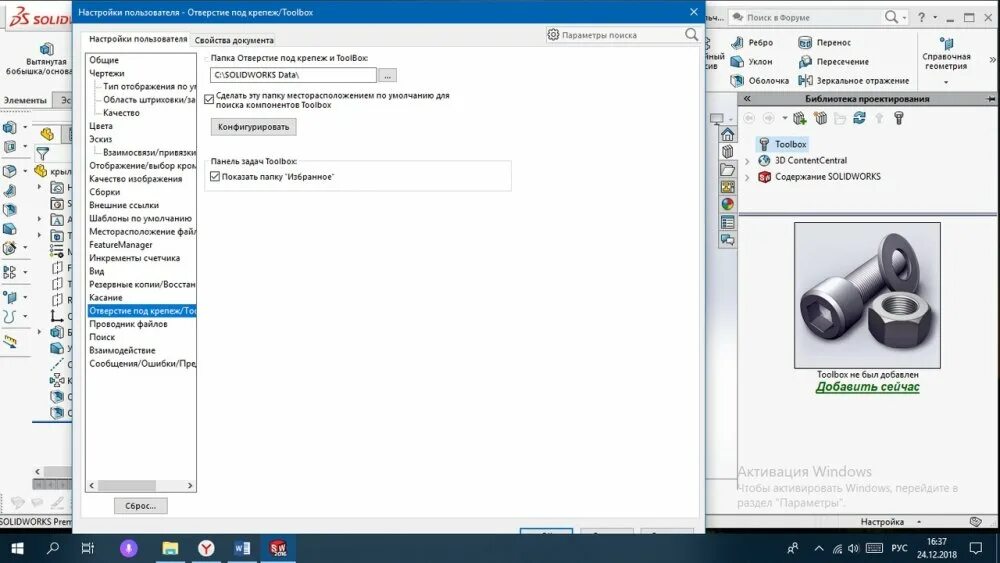The height and width of the screenshot is (563, 1000).
Task: Expand the ribbon overflow chevron at right
Action: 992,59
